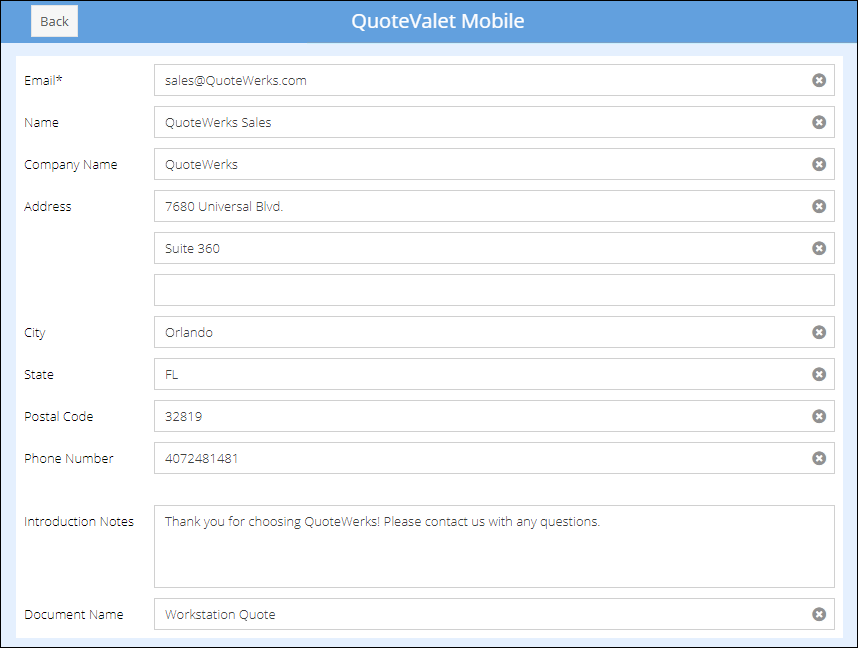Select the Company Name input field
Image resolution: width=858 pixels, height=648 pixels.
pos(480,164)
